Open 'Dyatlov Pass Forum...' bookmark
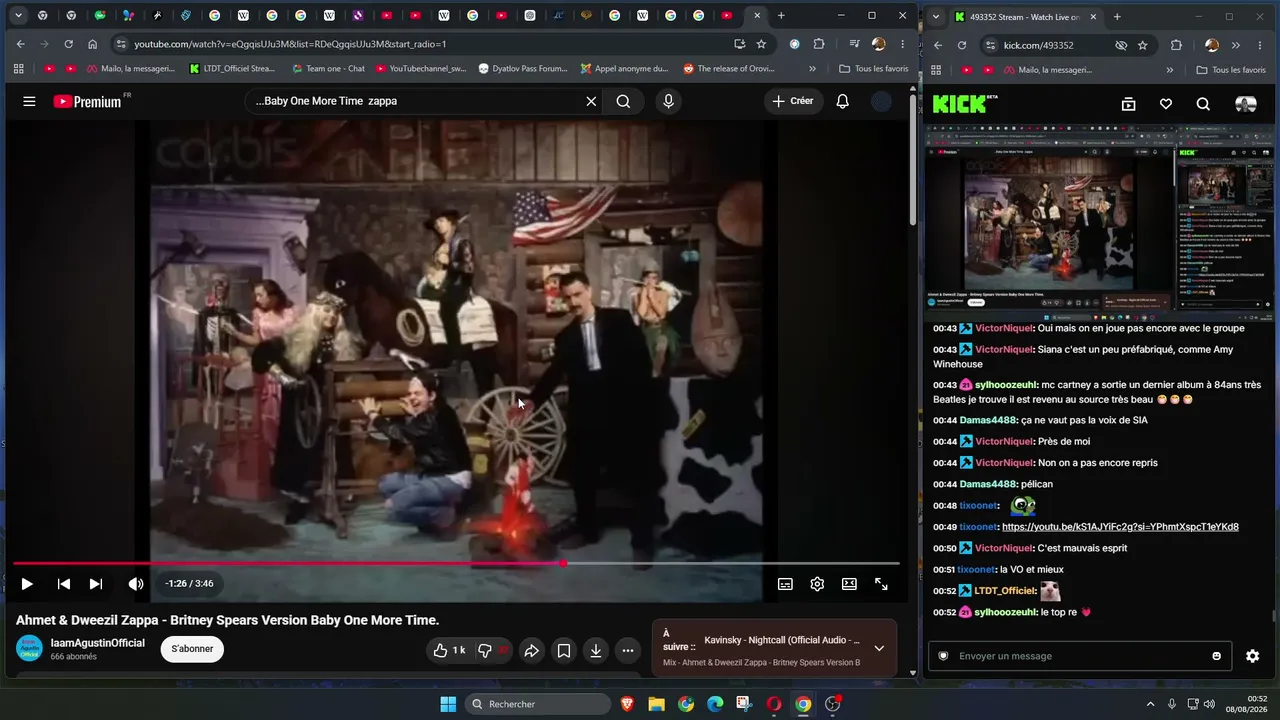The image size is (1280, 720). click(522, 69)
